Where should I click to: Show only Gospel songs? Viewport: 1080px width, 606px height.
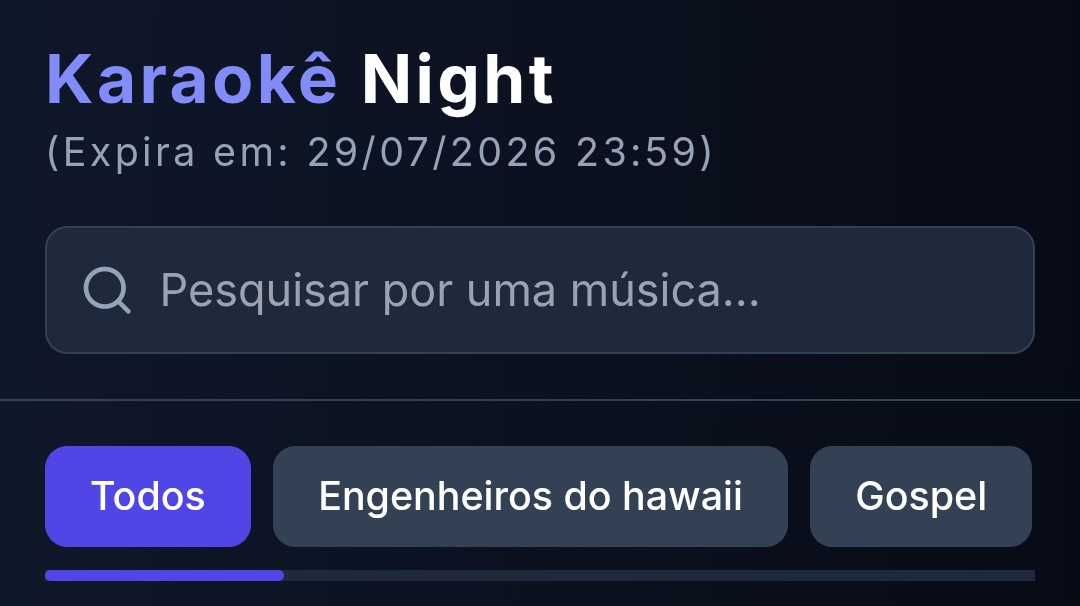pos(921,497)
